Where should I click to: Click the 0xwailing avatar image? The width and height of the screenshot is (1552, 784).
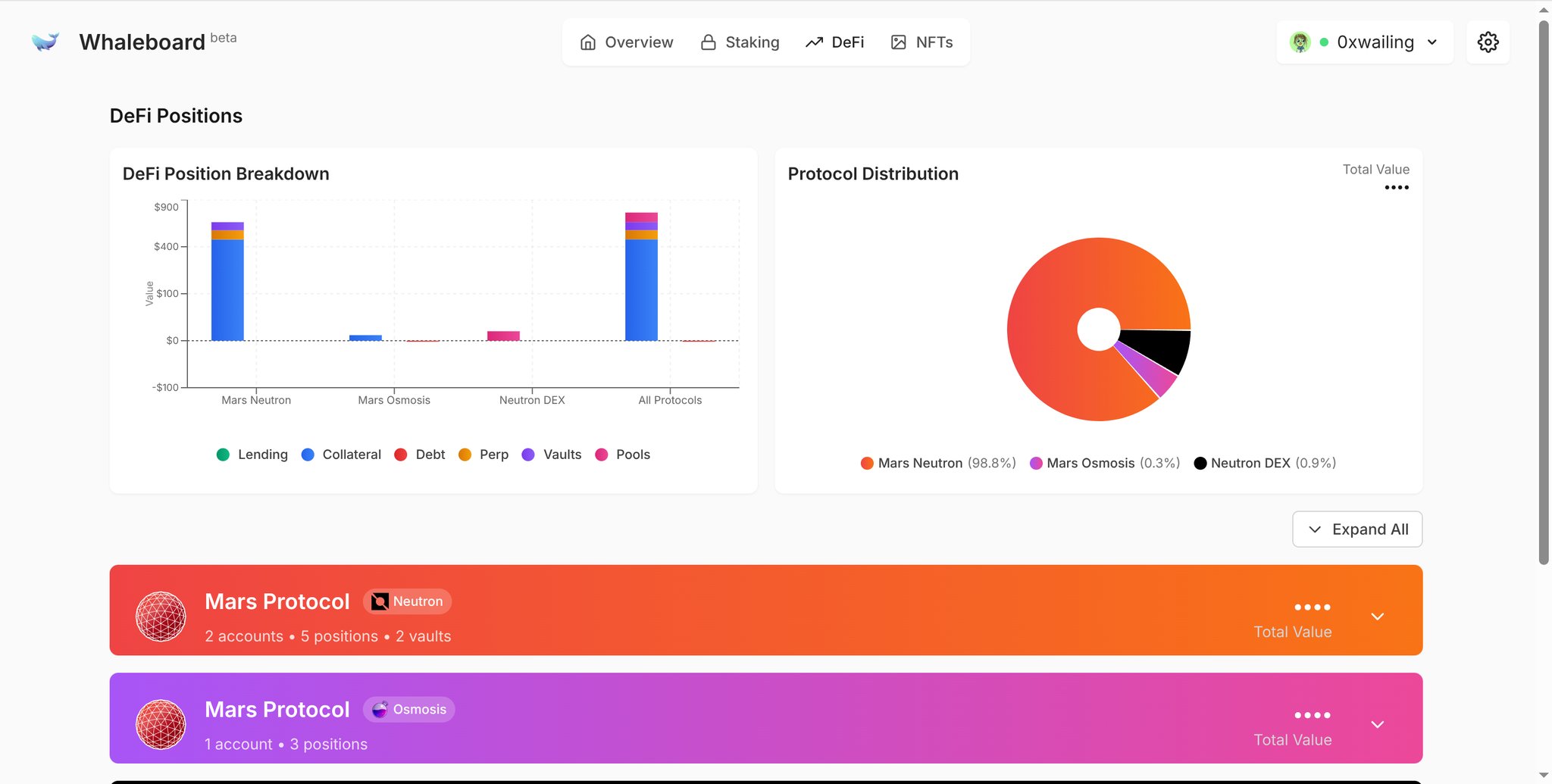point(1300,42)
